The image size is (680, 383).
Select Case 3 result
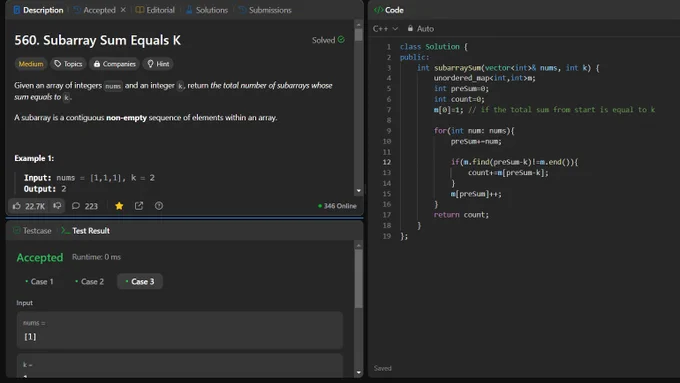tap(140, 282)
